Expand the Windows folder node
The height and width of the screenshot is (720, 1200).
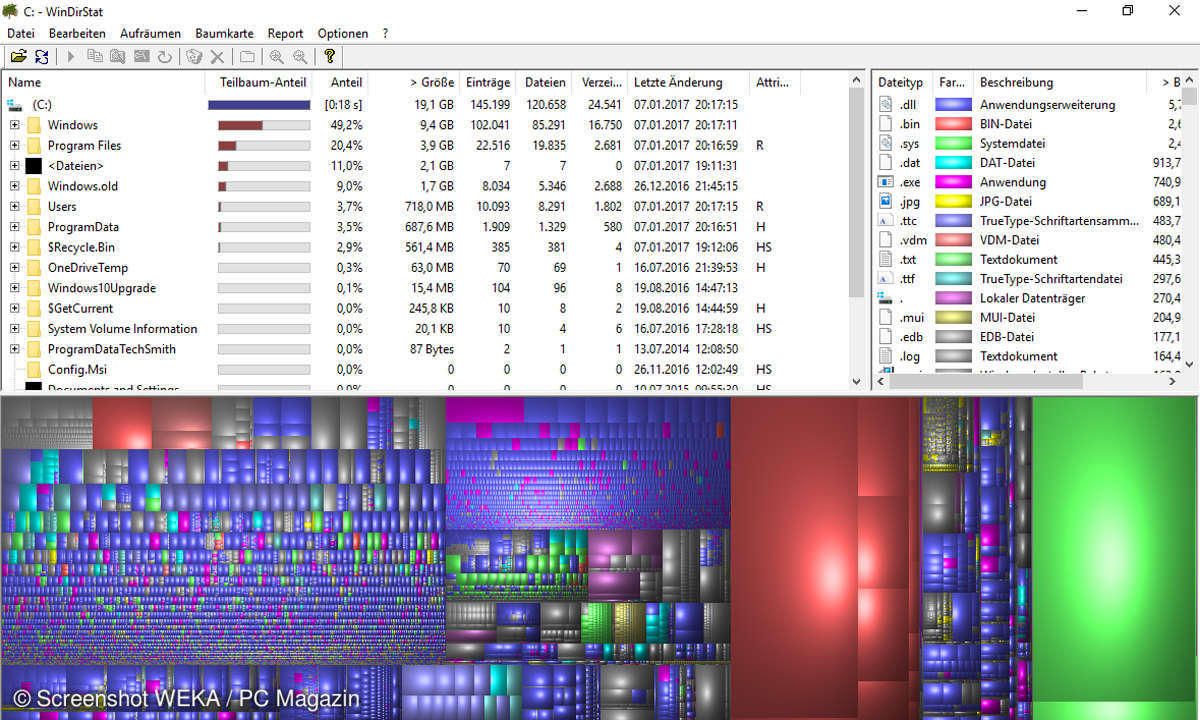[x=14, y=125]
